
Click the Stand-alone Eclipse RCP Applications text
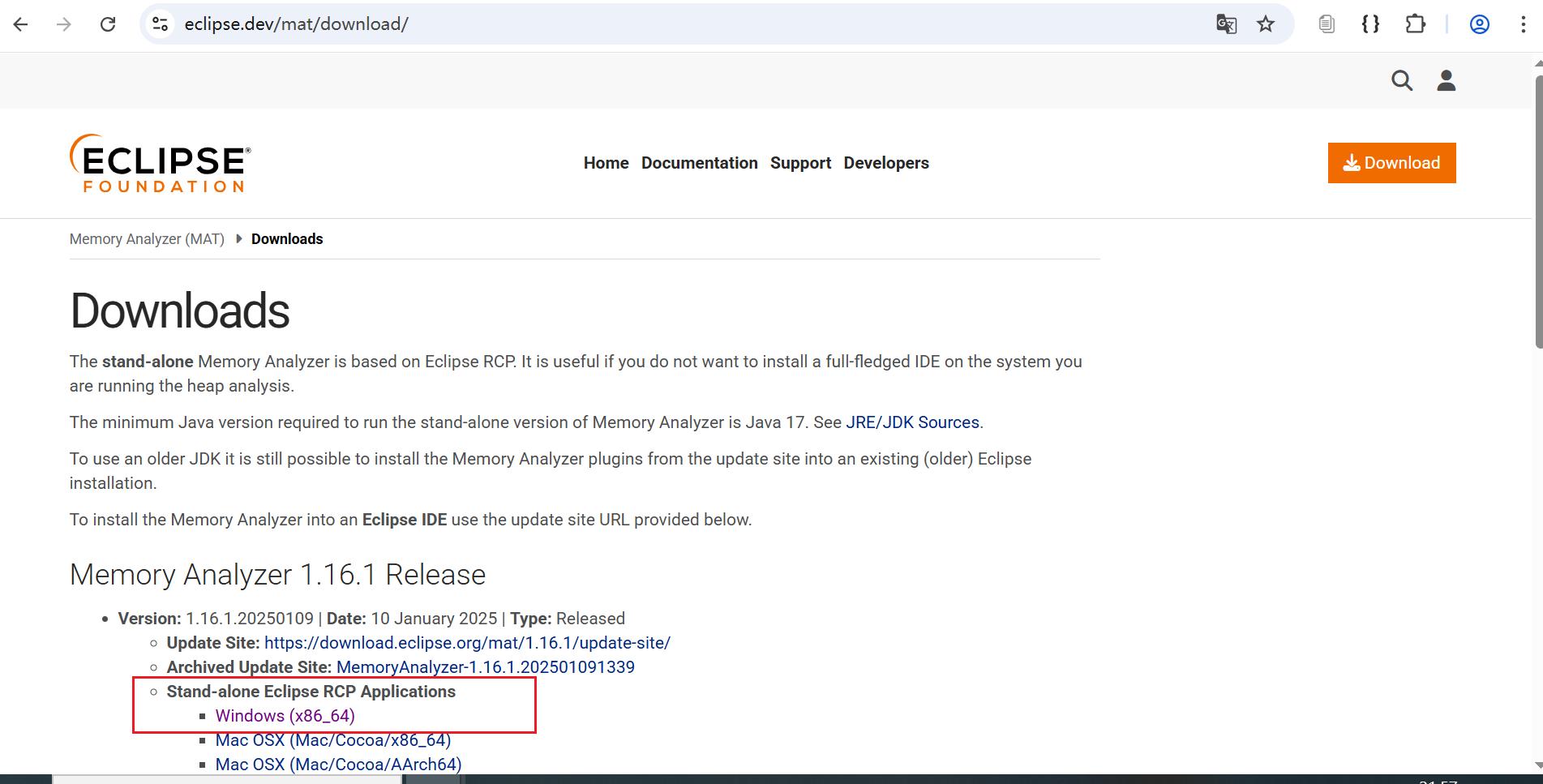click(311, 692)
